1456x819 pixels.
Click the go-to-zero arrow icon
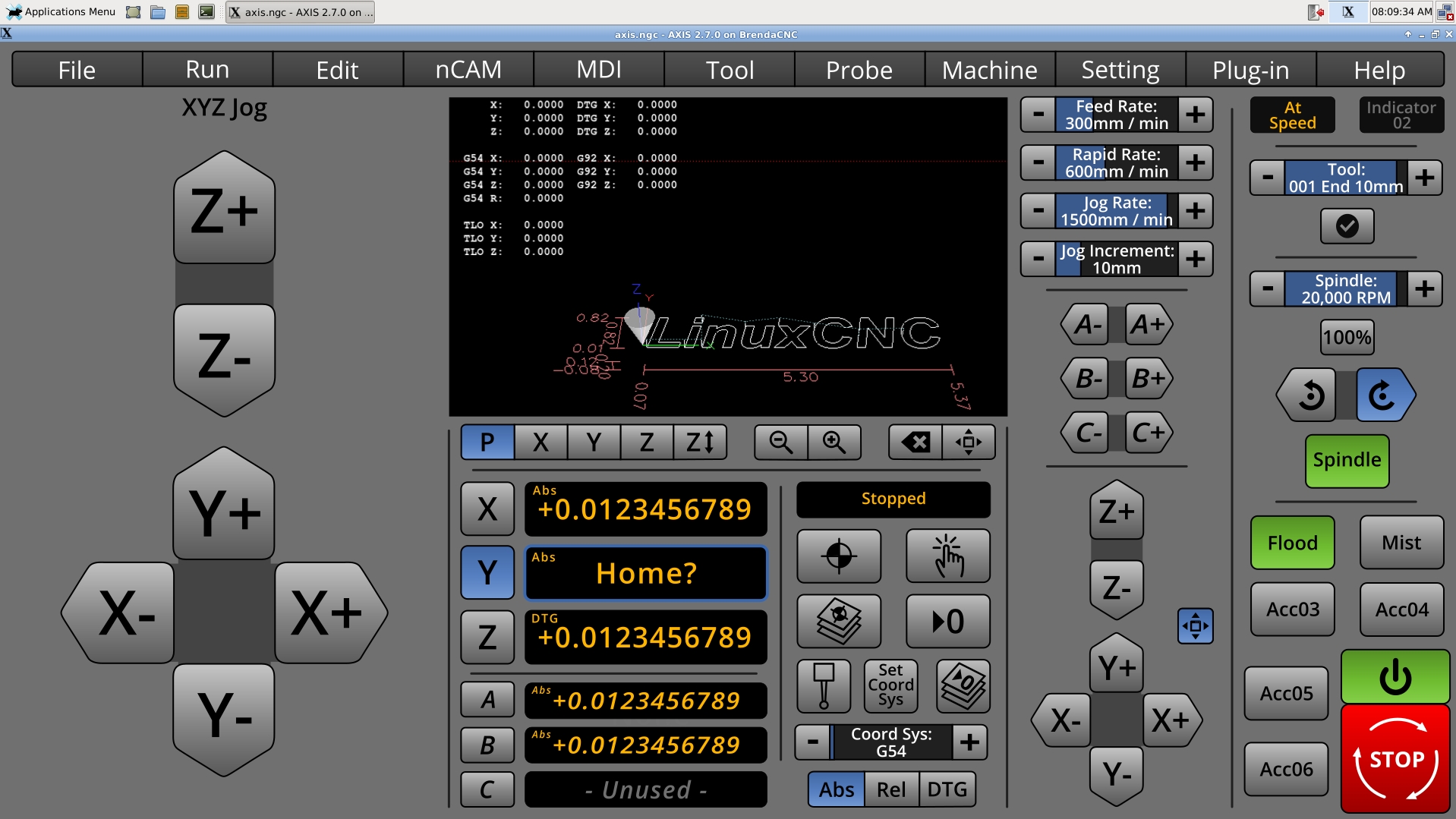[948, 621]
